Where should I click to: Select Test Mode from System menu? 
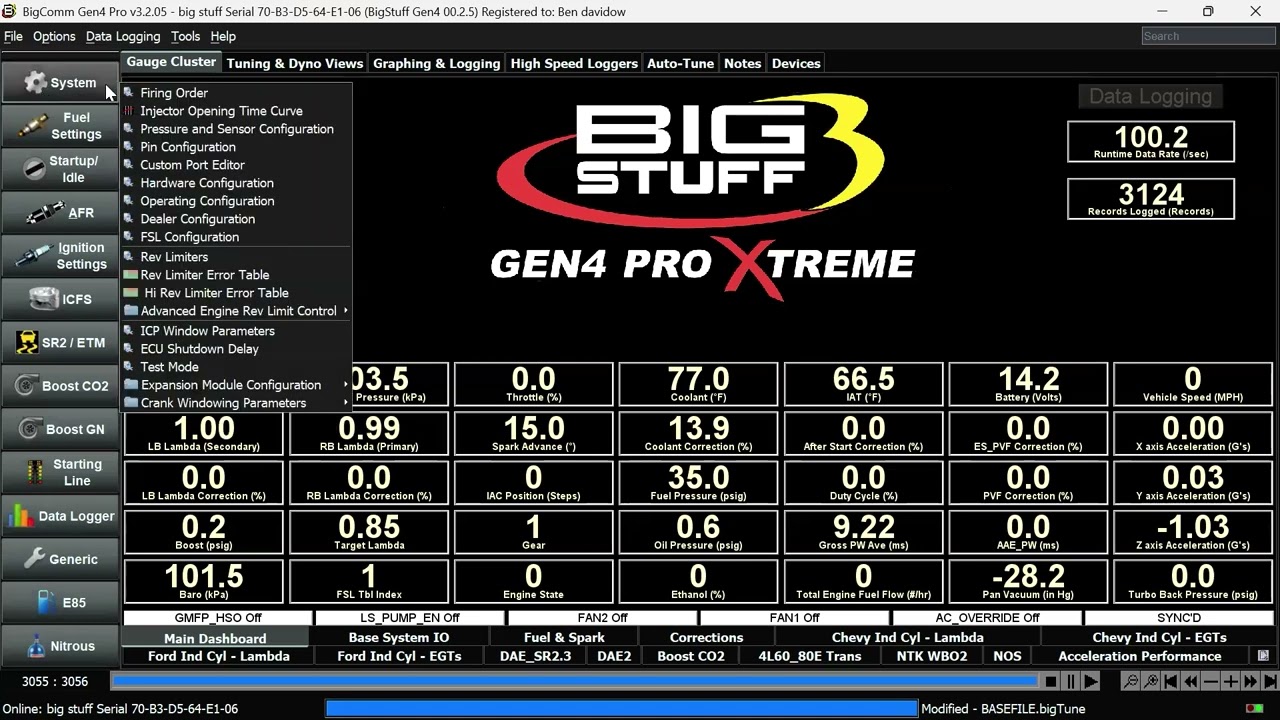click(x=236, y=367)
